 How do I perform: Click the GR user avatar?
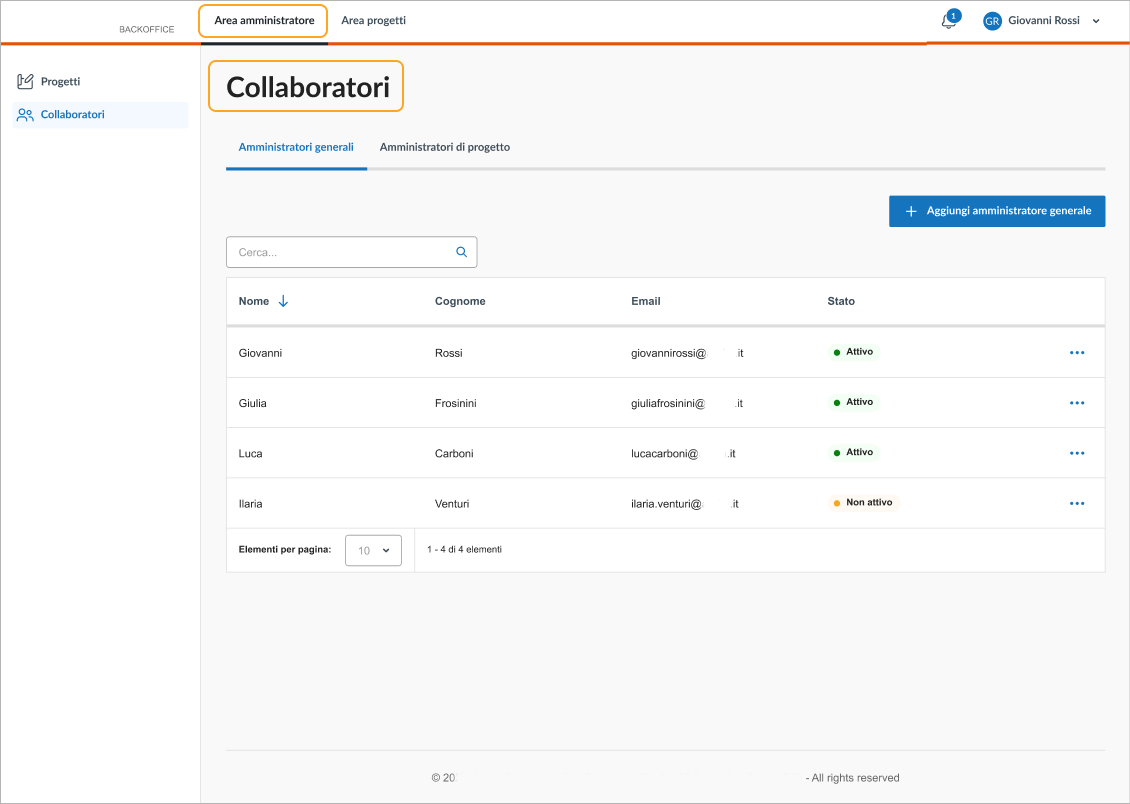pyautogui.click(x=992, y=21)
